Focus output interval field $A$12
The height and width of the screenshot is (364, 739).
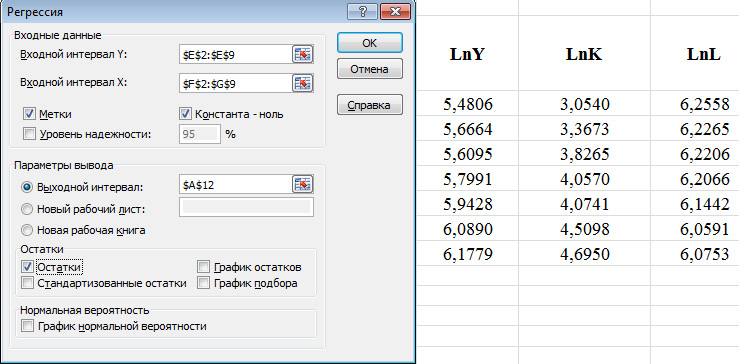(236, 185)
